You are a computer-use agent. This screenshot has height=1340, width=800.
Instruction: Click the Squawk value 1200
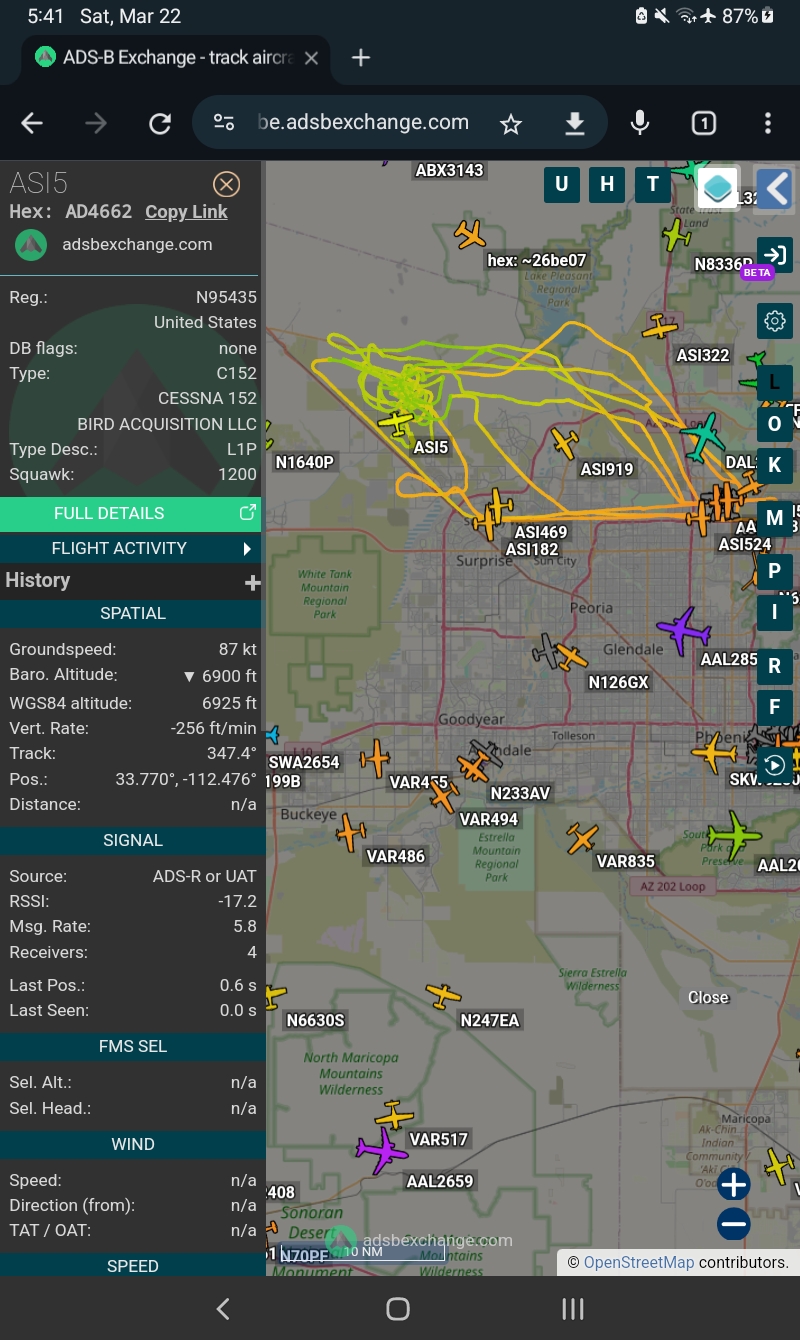coord(237,474)
